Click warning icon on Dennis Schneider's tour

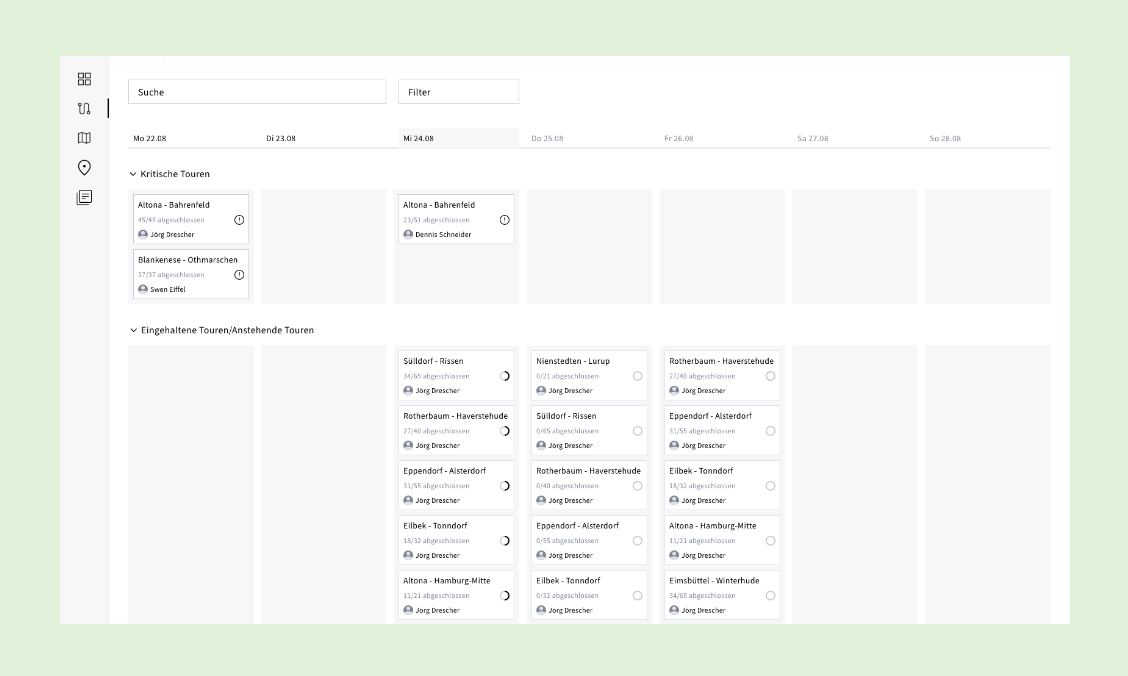[504, 220]
